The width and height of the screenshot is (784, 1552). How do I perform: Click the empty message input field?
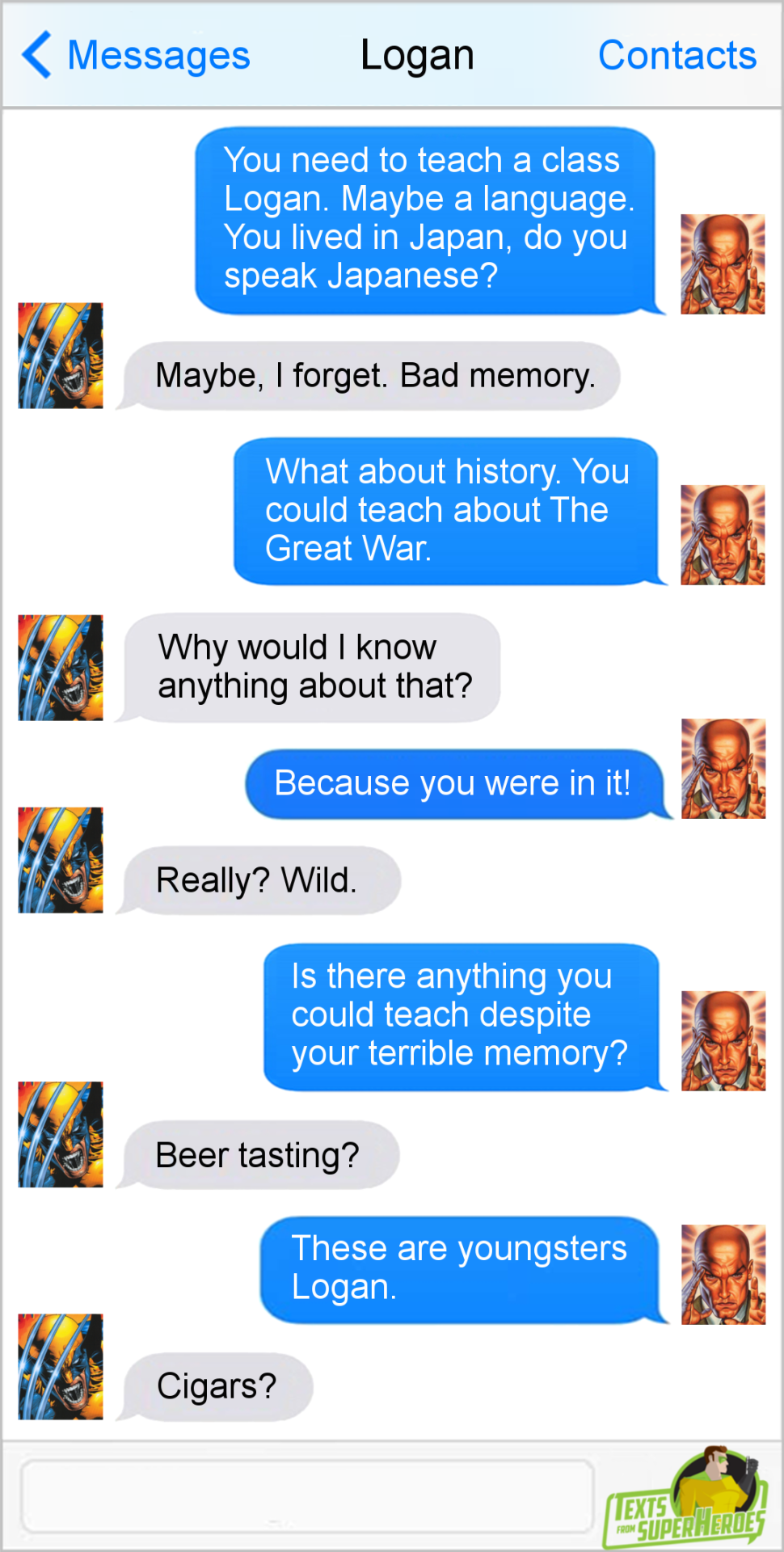308,1495
